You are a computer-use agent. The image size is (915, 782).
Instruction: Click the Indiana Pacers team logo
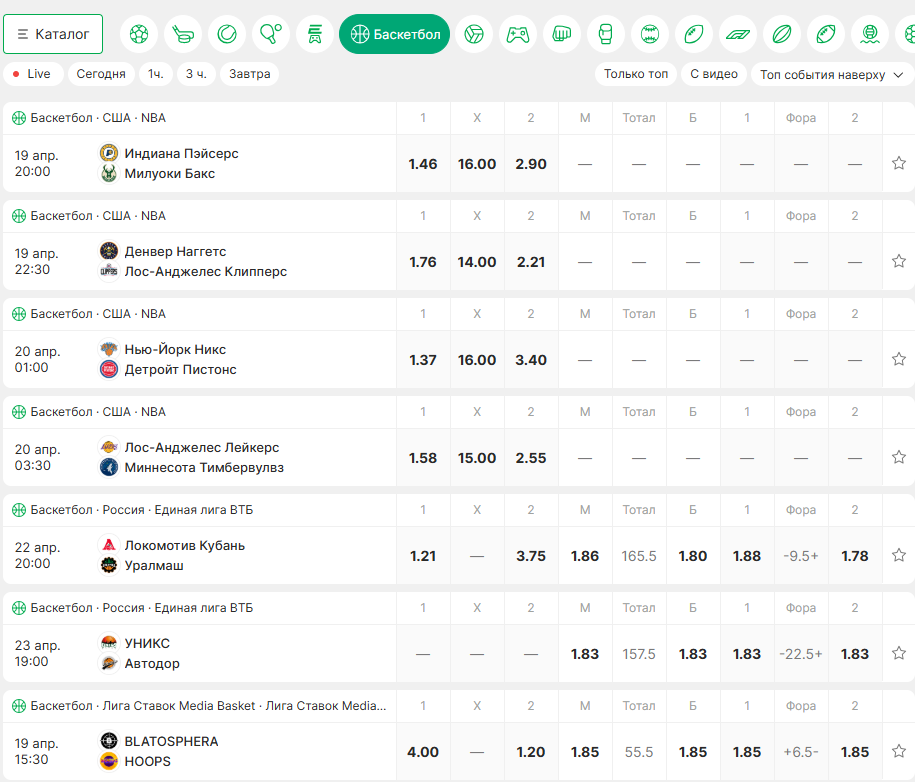click(x=109, y=153)
